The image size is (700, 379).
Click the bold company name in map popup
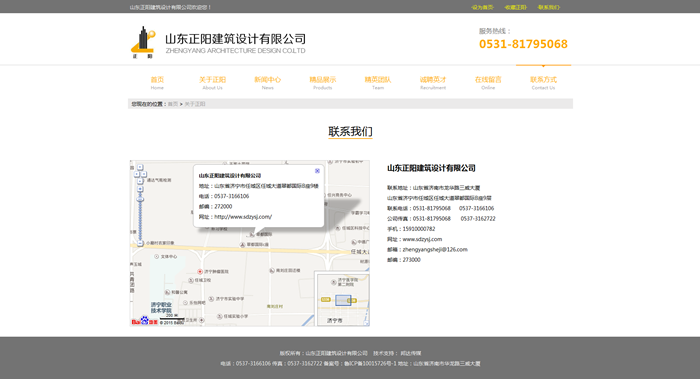(230, 176)
